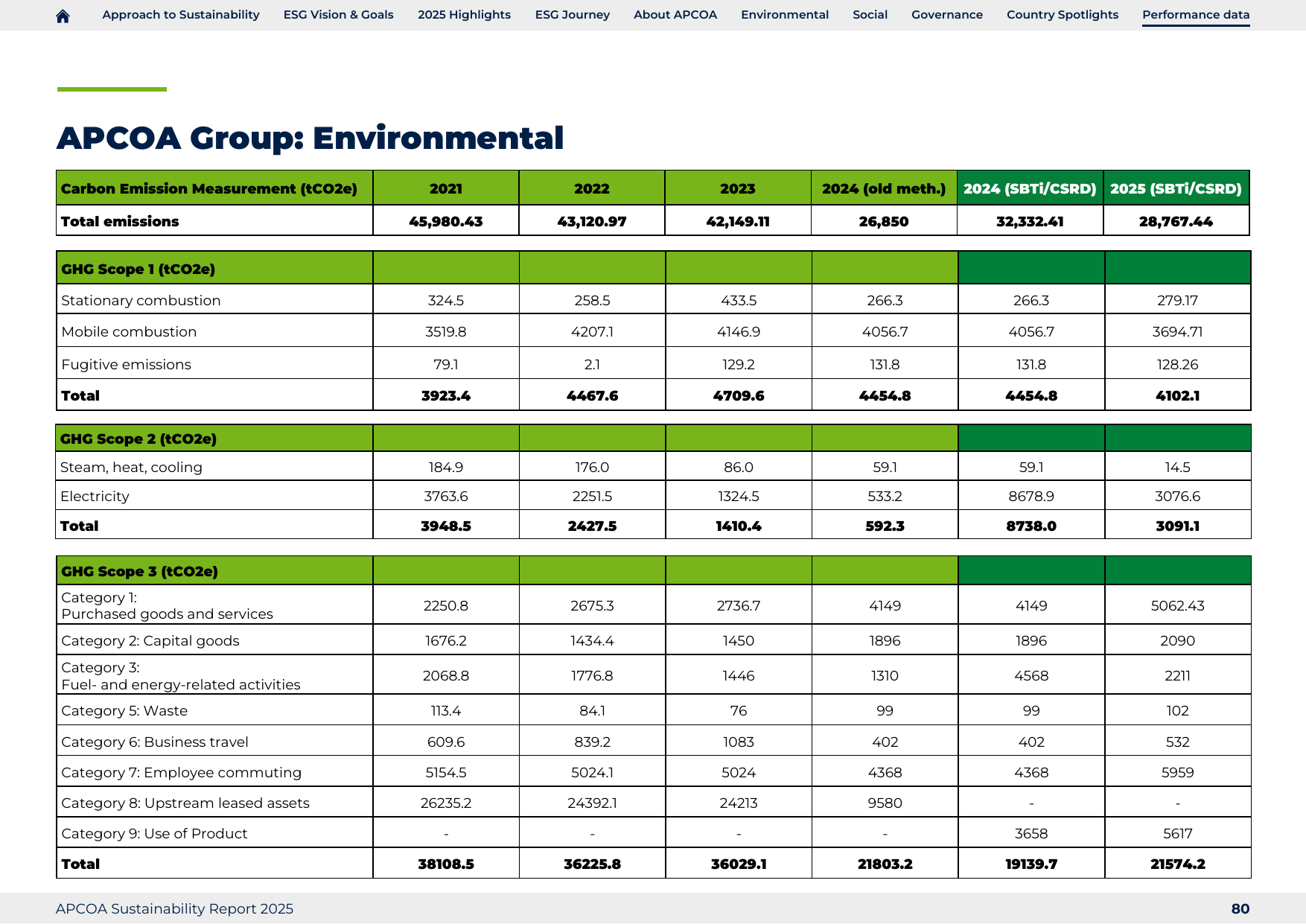
Task: Select Category 1 value 5062.43
Action: pos(1177,605)
